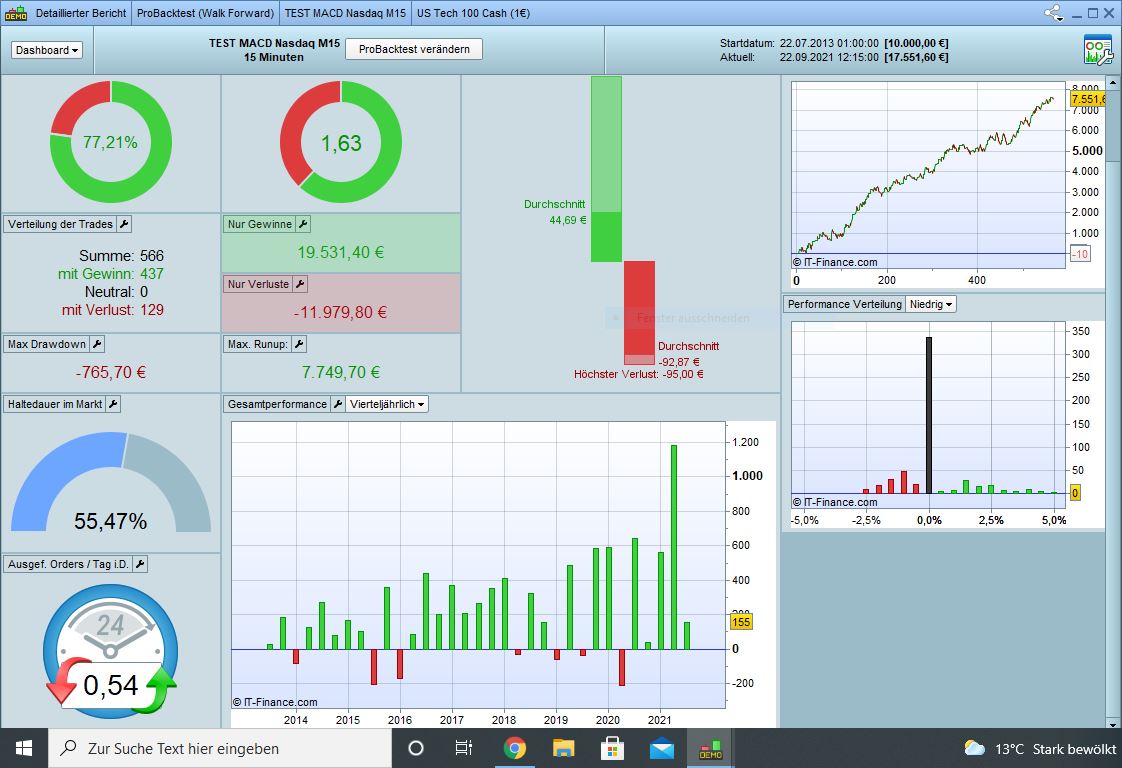
Task: Open wrench settings next to Haltedauer im Markt
Action: pos(113,404)
